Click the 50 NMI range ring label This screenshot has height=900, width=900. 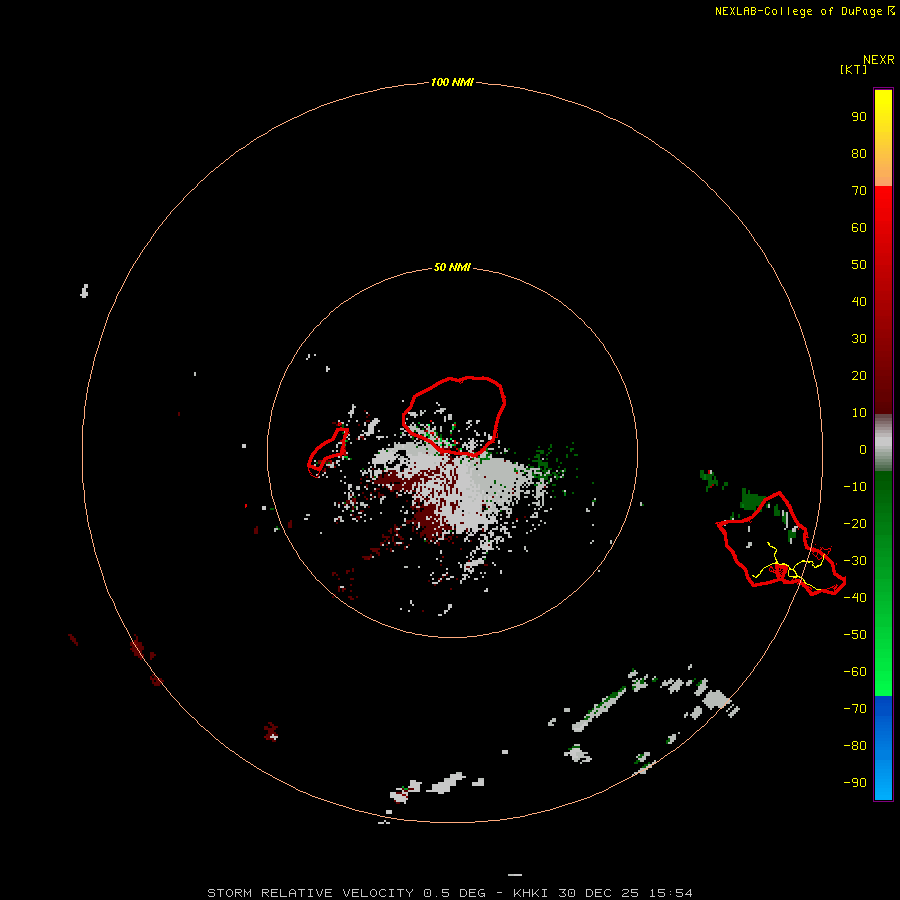click(452, 267)
